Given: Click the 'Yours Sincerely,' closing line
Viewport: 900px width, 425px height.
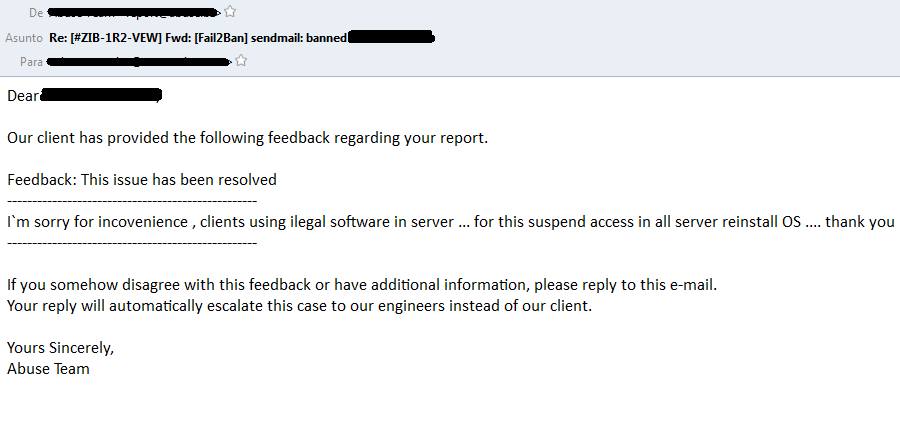Looking at the screenshot, I should (x=60, y=348).
